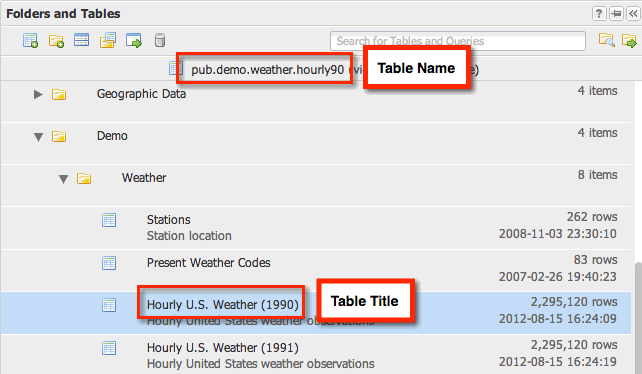The image size is (642, 374).
Task: Click the 4 items count for Geographic Data
Action: pyautogui.click(x=597, y=91)
